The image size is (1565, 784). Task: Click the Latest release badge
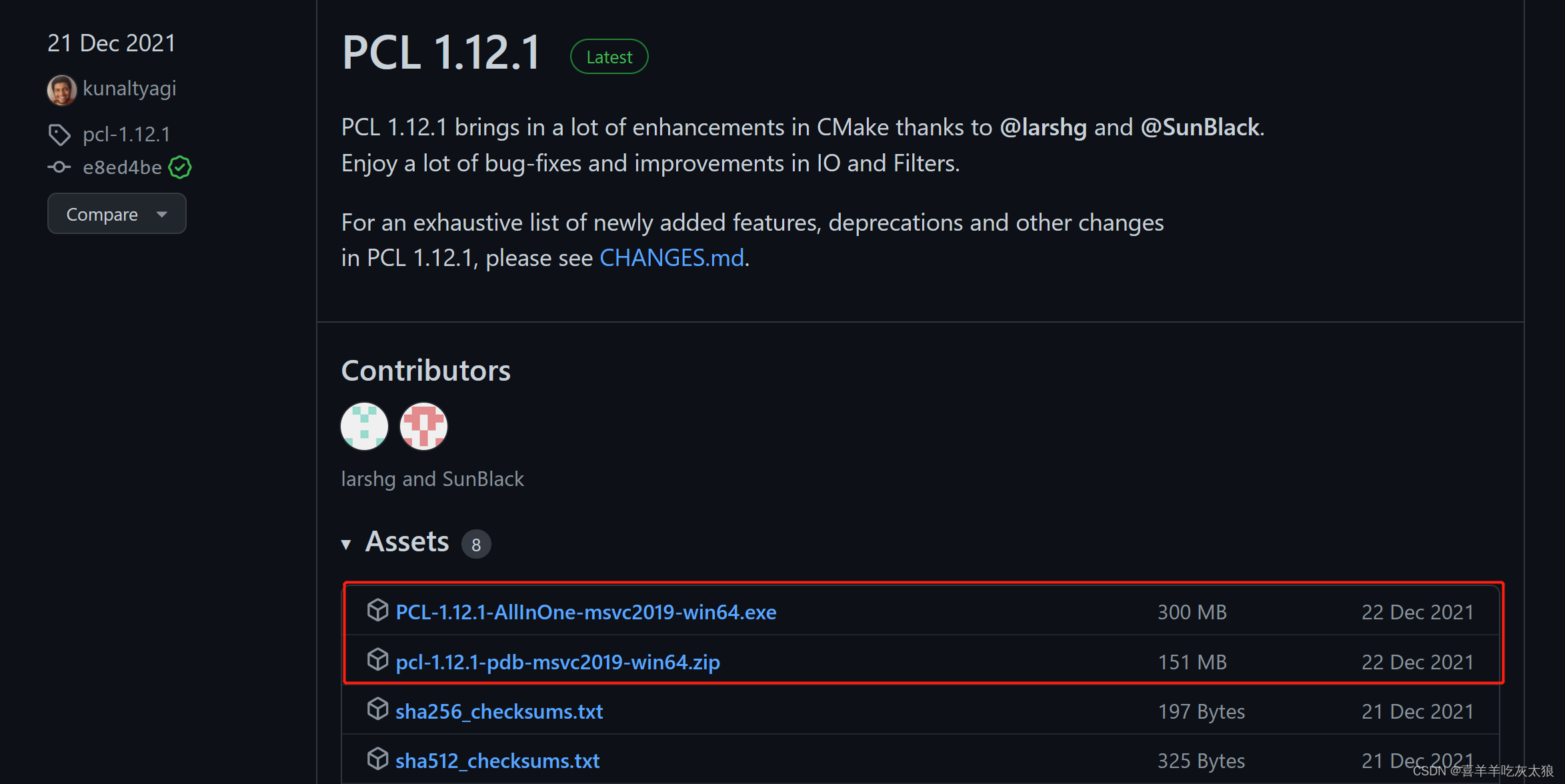coord(608,56)
